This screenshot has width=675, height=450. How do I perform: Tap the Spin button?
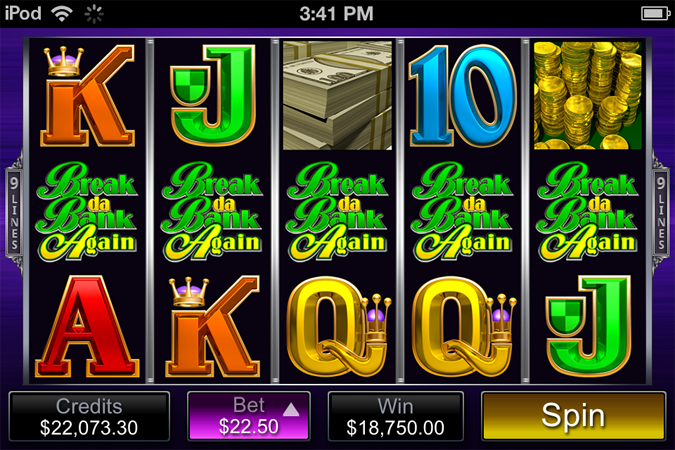click(x=573, y=416)
